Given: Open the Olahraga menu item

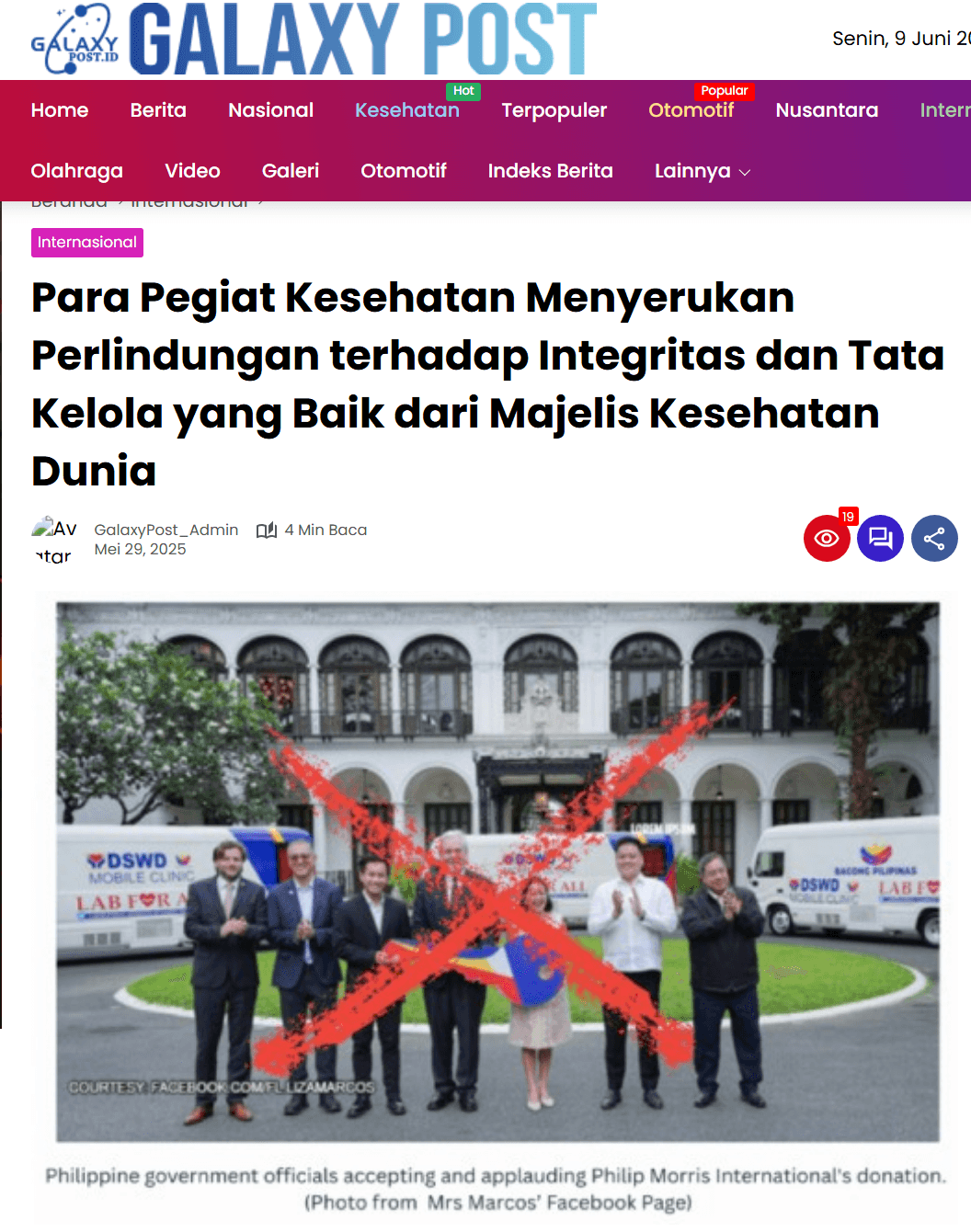Looking at the screenshot, I should (77, 171).
